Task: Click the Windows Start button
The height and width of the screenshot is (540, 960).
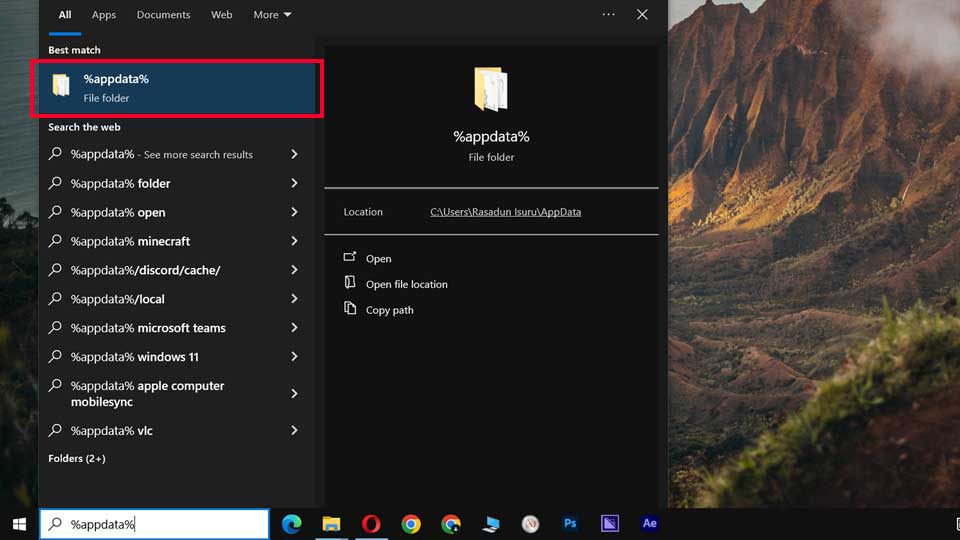Action: (20, 524)
